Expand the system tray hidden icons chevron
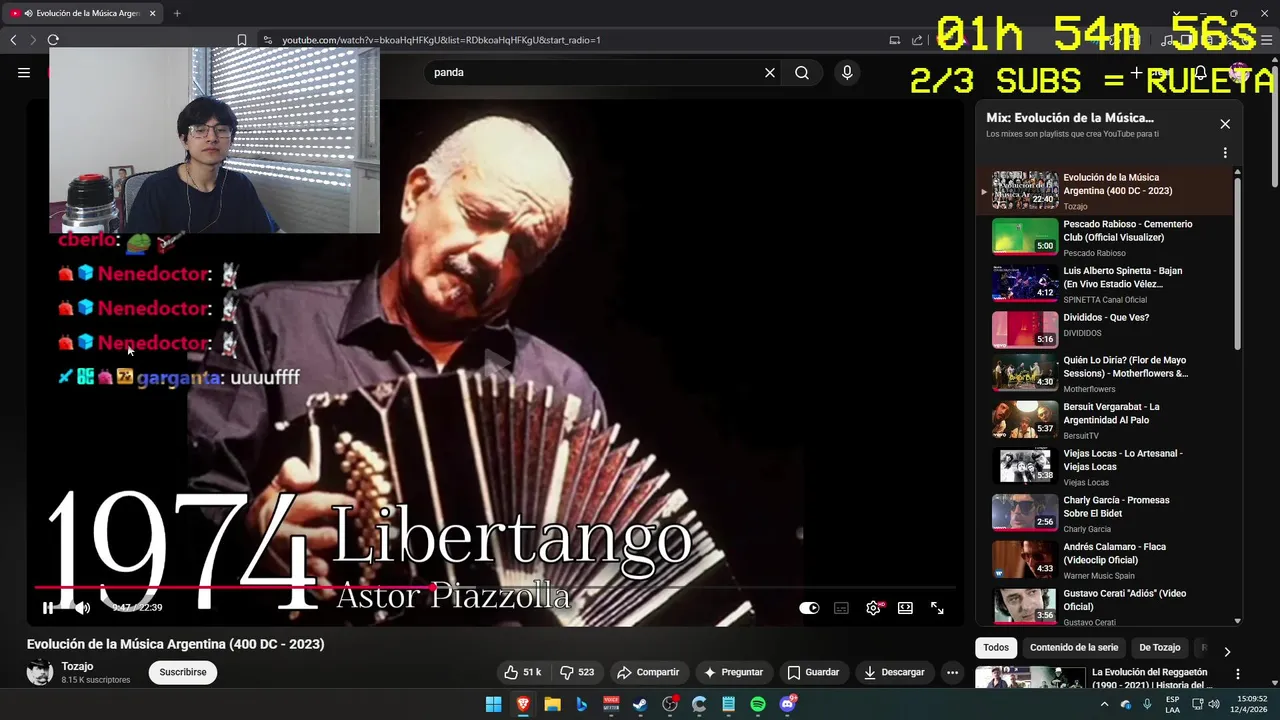 1104,704
